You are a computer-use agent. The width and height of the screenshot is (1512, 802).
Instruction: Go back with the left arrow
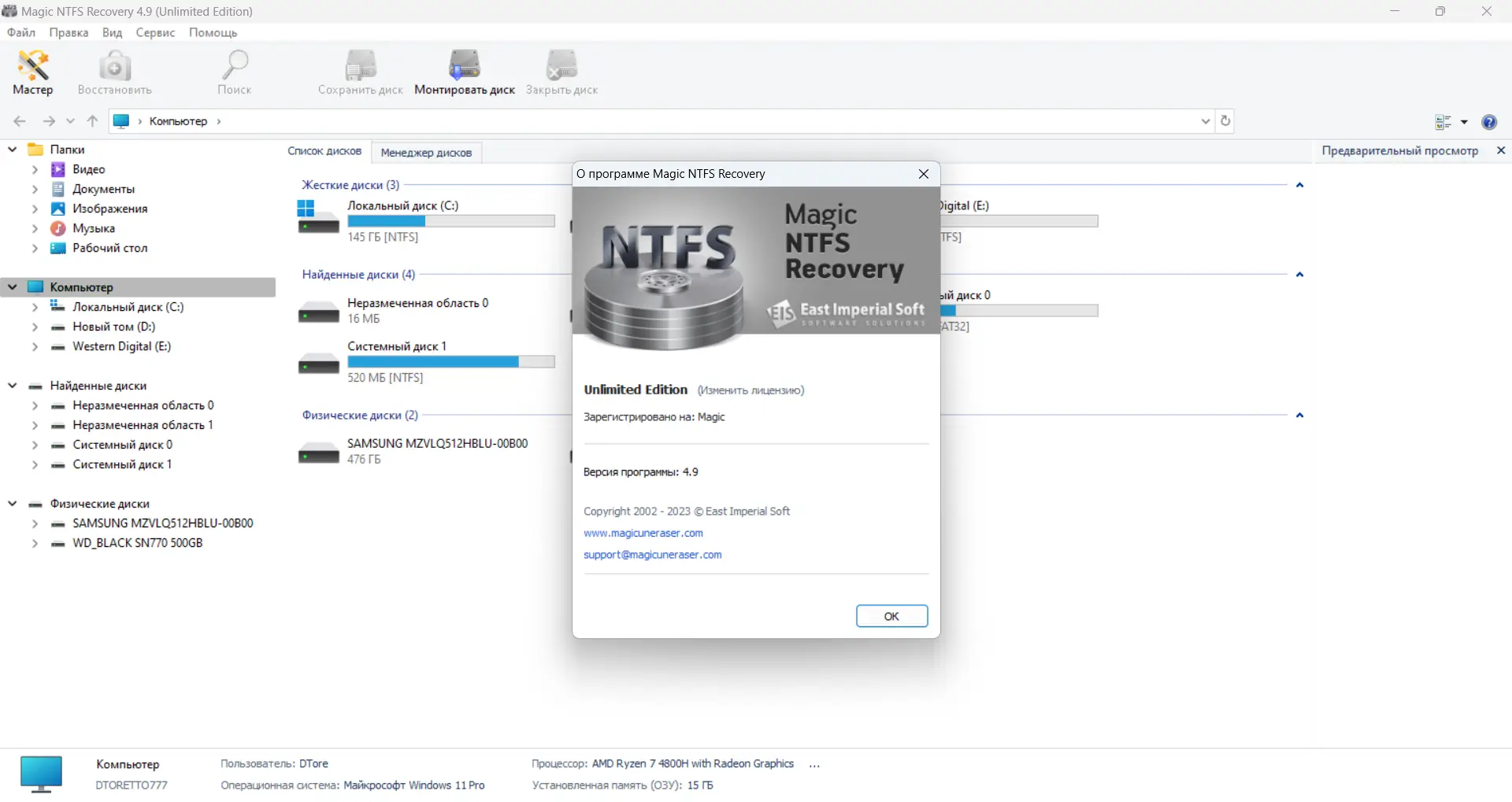20,121
